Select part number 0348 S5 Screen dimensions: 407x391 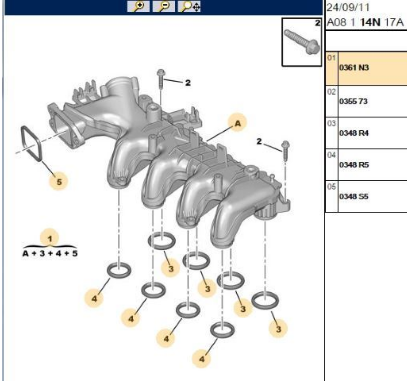point(354,196)
